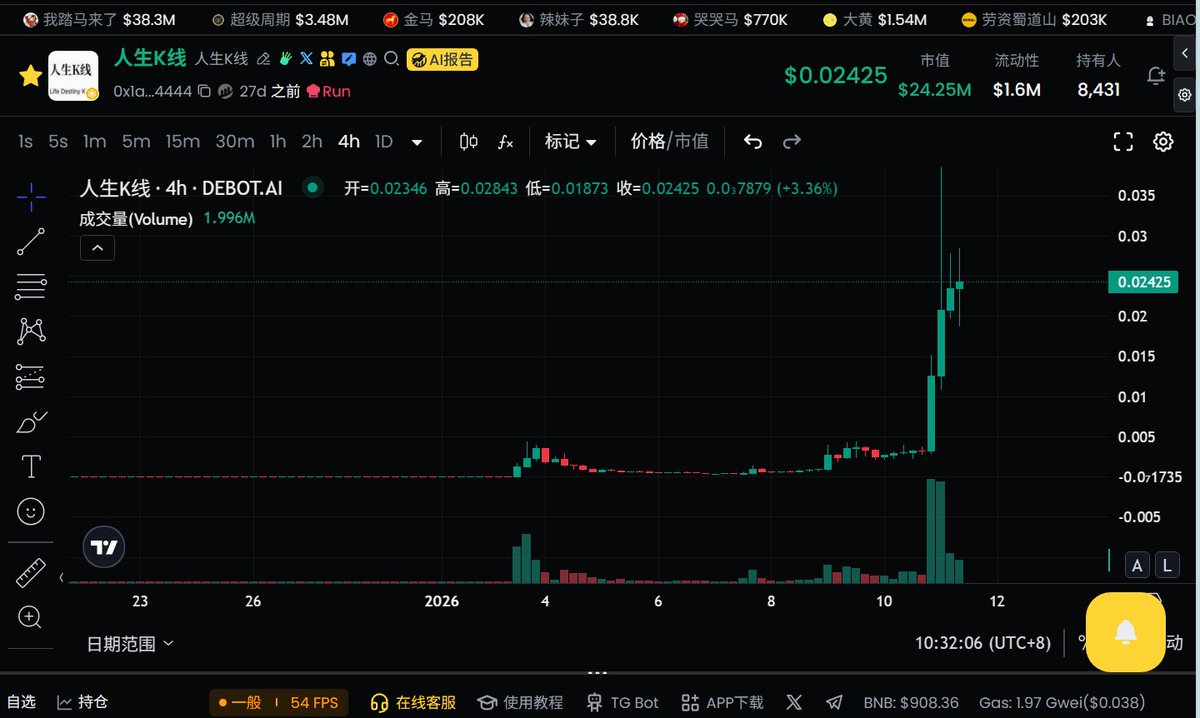The height and width of the screenshot is (718, 1200).
Task: Select the brush drawing tool
Action: tap(30, 421)
